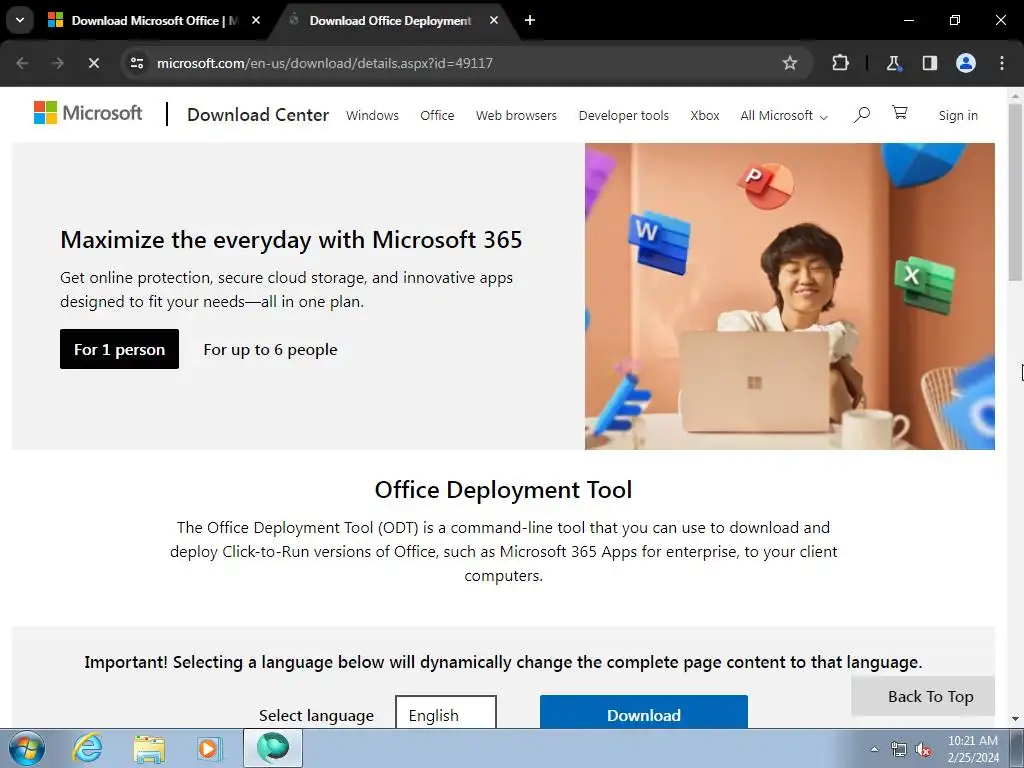This screenshot has height=768, width=1024.
Task: Go back to previous page
Action: (22, 63)
